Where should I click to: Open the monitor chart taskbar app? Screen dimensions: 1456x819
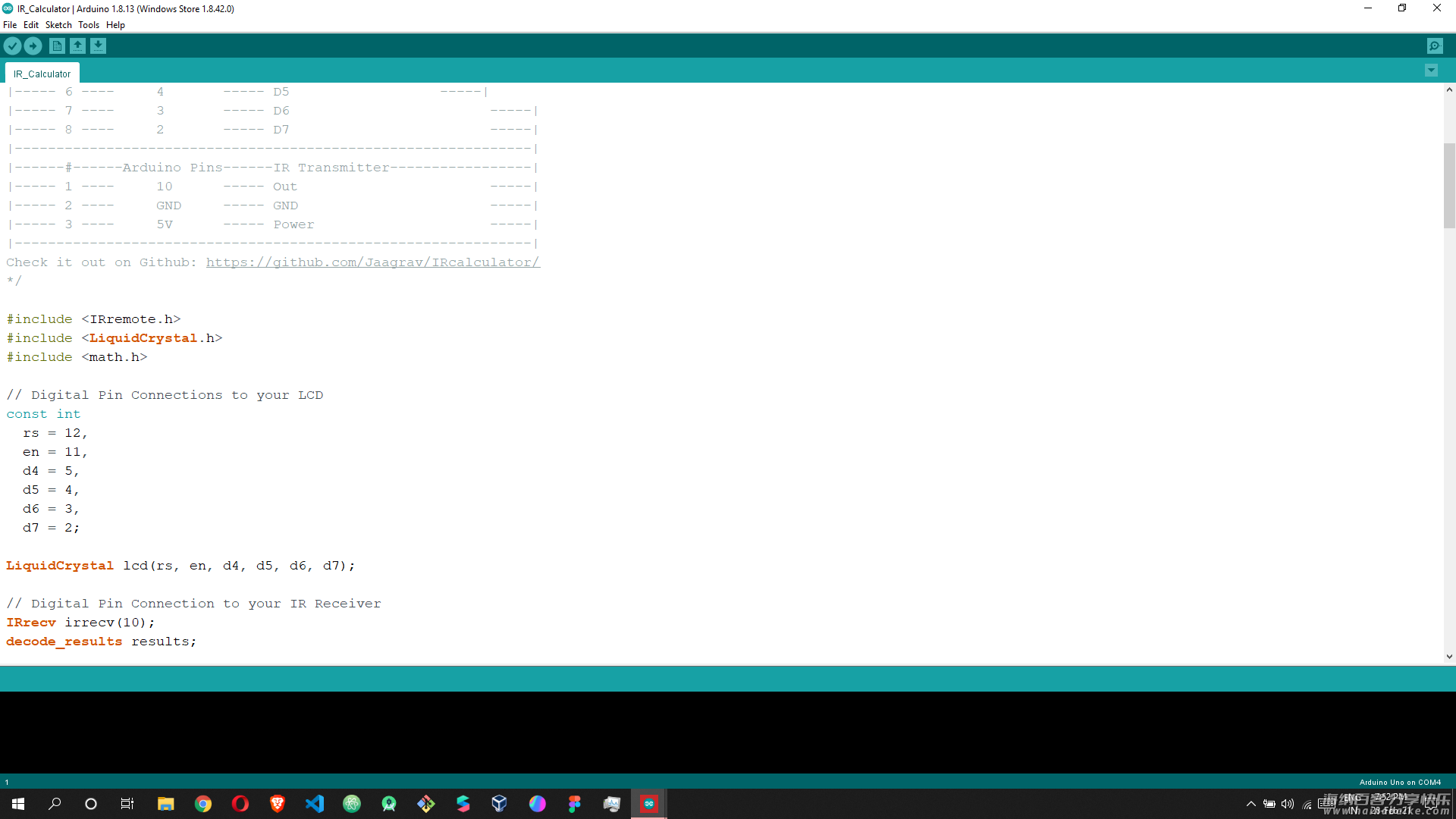(612, 804)
